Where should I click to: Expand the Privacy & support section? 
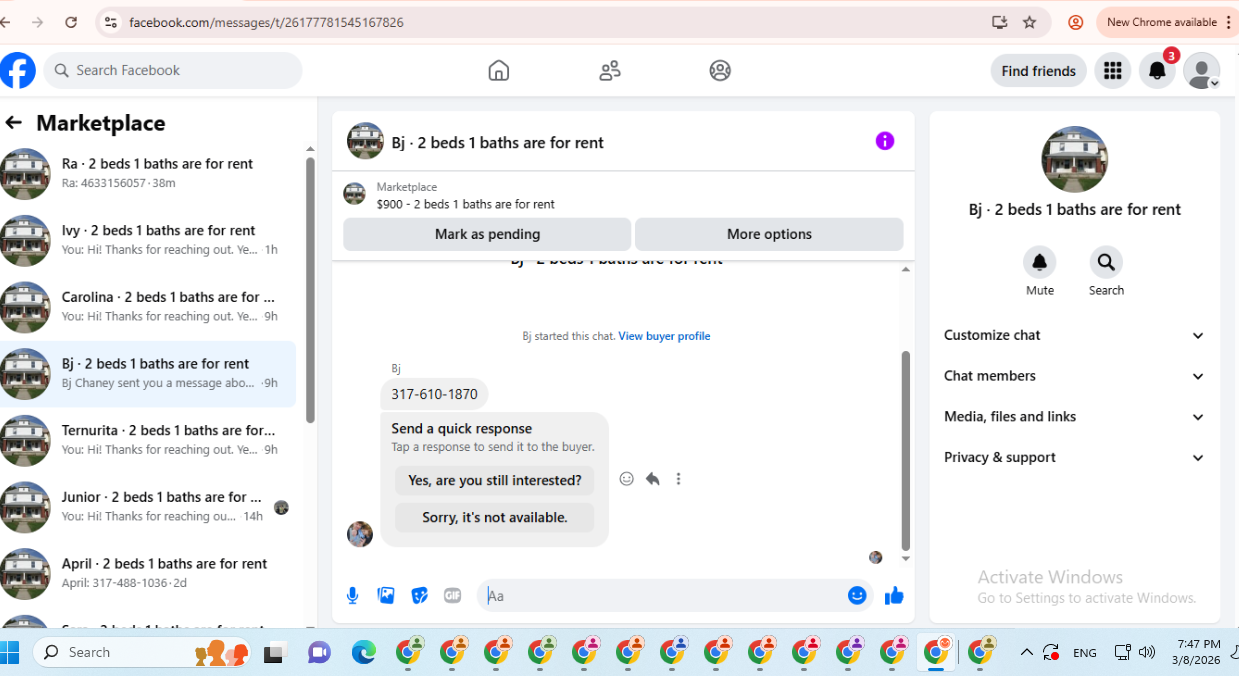tap(1075, 458)
